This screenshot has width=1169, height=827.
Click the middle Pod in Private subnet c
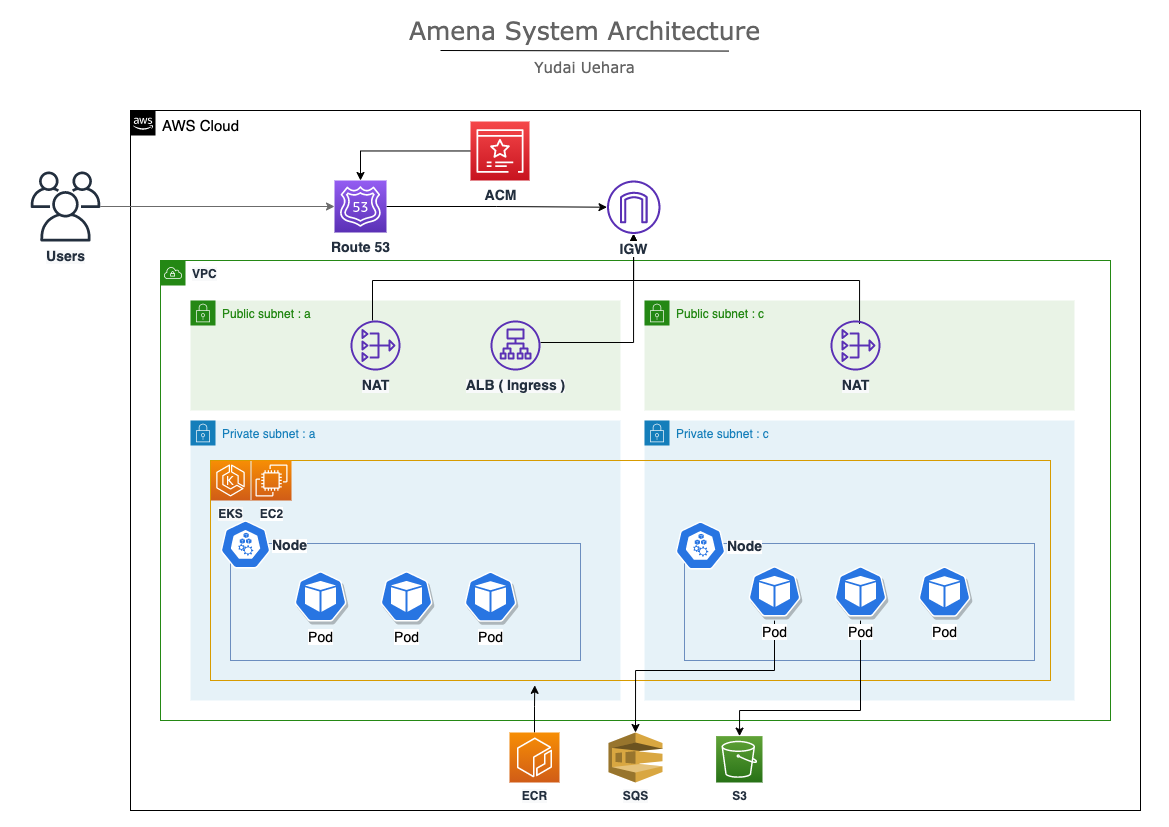pos(859,593)
